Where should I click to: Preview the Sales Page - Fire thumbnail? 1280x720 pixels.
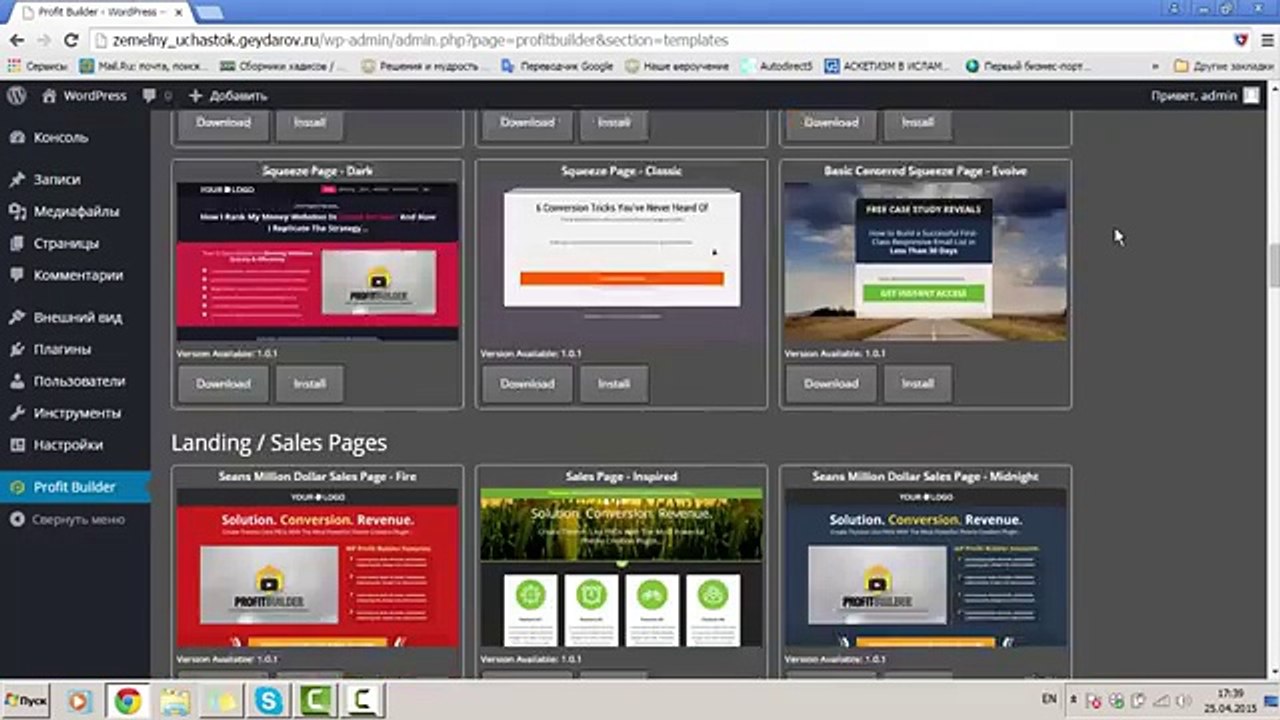(318, 568)
